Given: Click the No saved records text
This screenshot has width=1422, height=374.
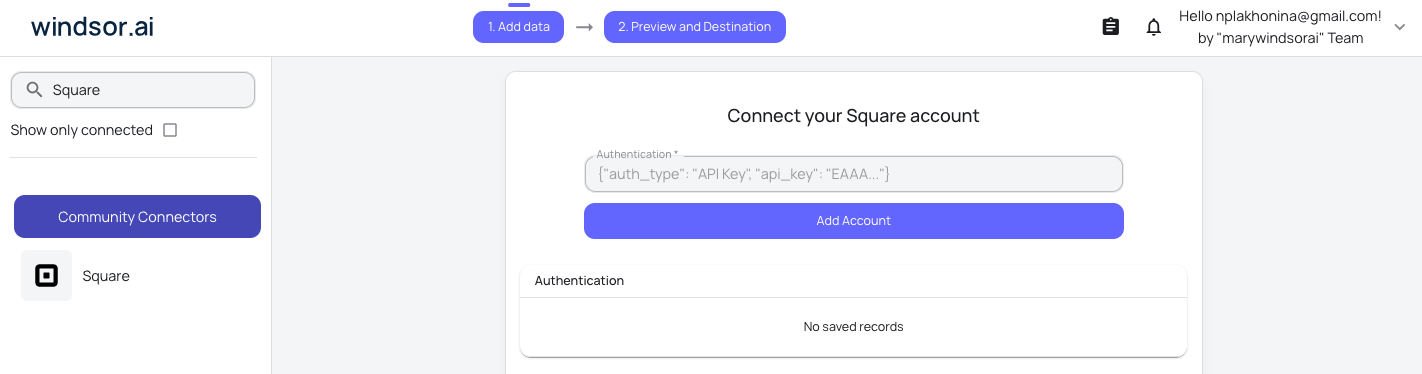Looking at the screenshot, I should tap(854, 327).
